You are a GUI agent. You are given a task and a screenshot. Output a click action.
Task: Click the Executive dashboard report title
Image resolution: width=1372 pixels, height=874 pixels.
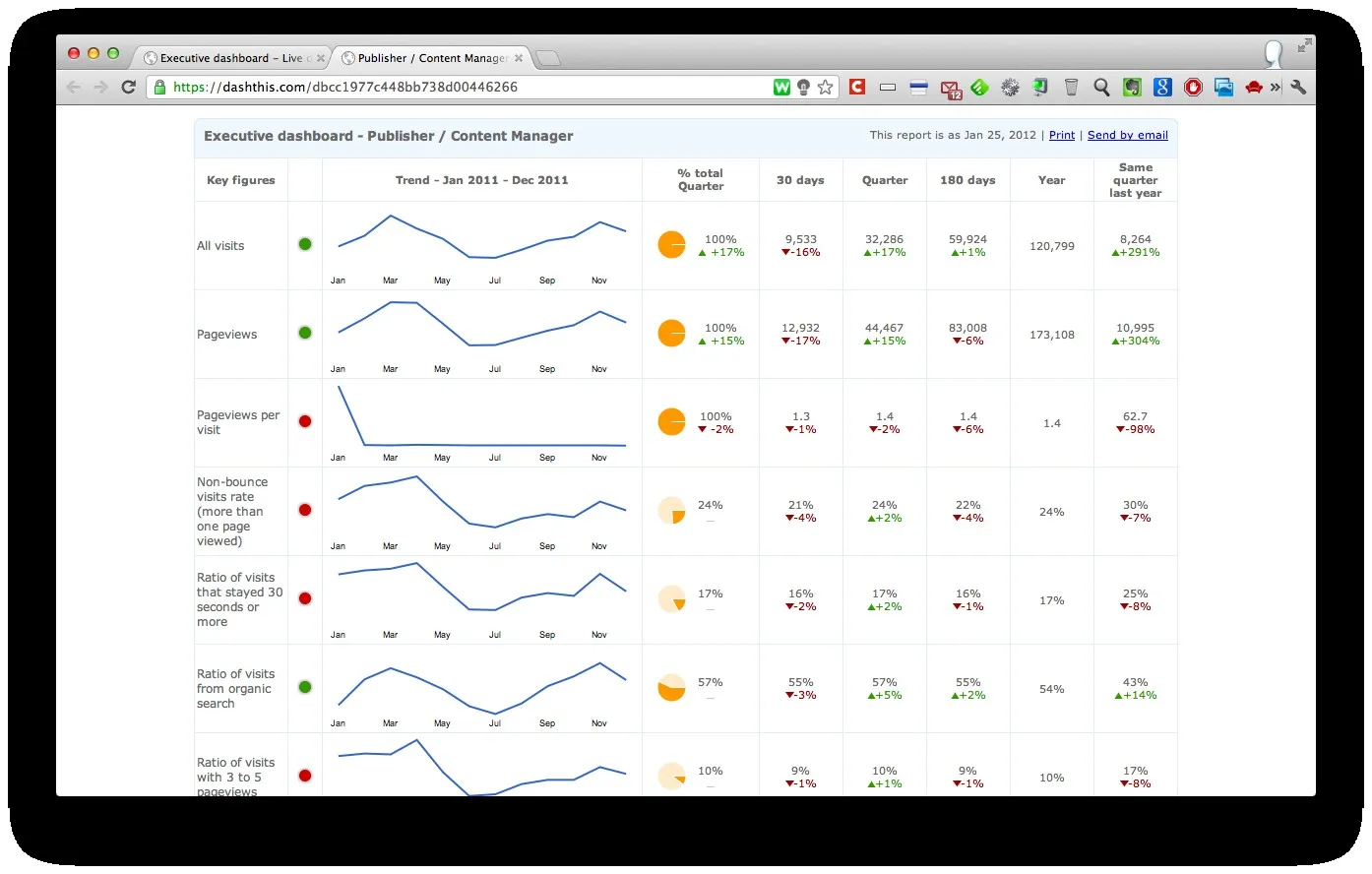coord(388,136)
